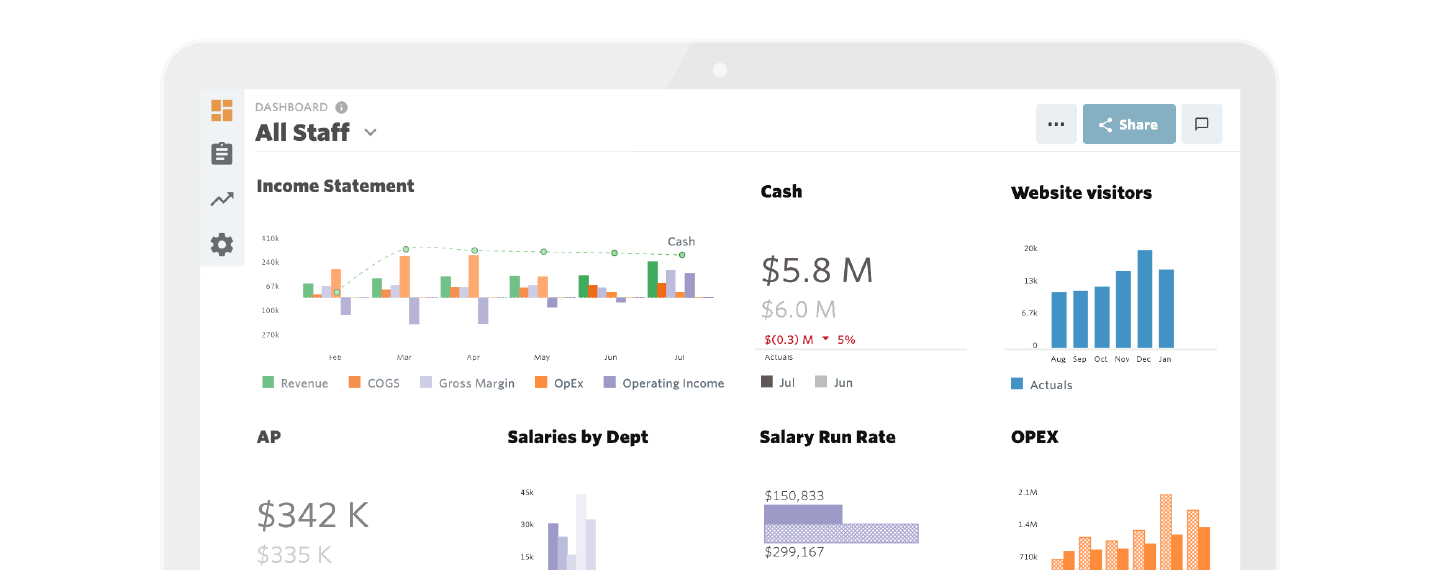Toggle the Revenue legend series
Screen dimensions: 1440x570
295,383
